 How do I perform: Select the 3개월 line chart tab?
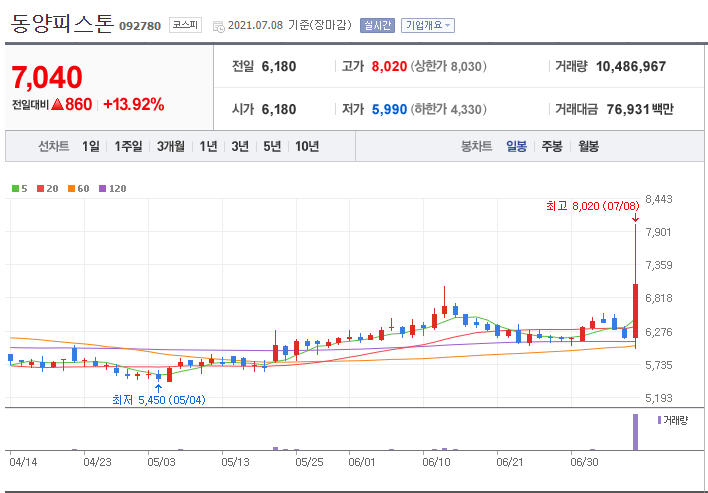[171, 146]
